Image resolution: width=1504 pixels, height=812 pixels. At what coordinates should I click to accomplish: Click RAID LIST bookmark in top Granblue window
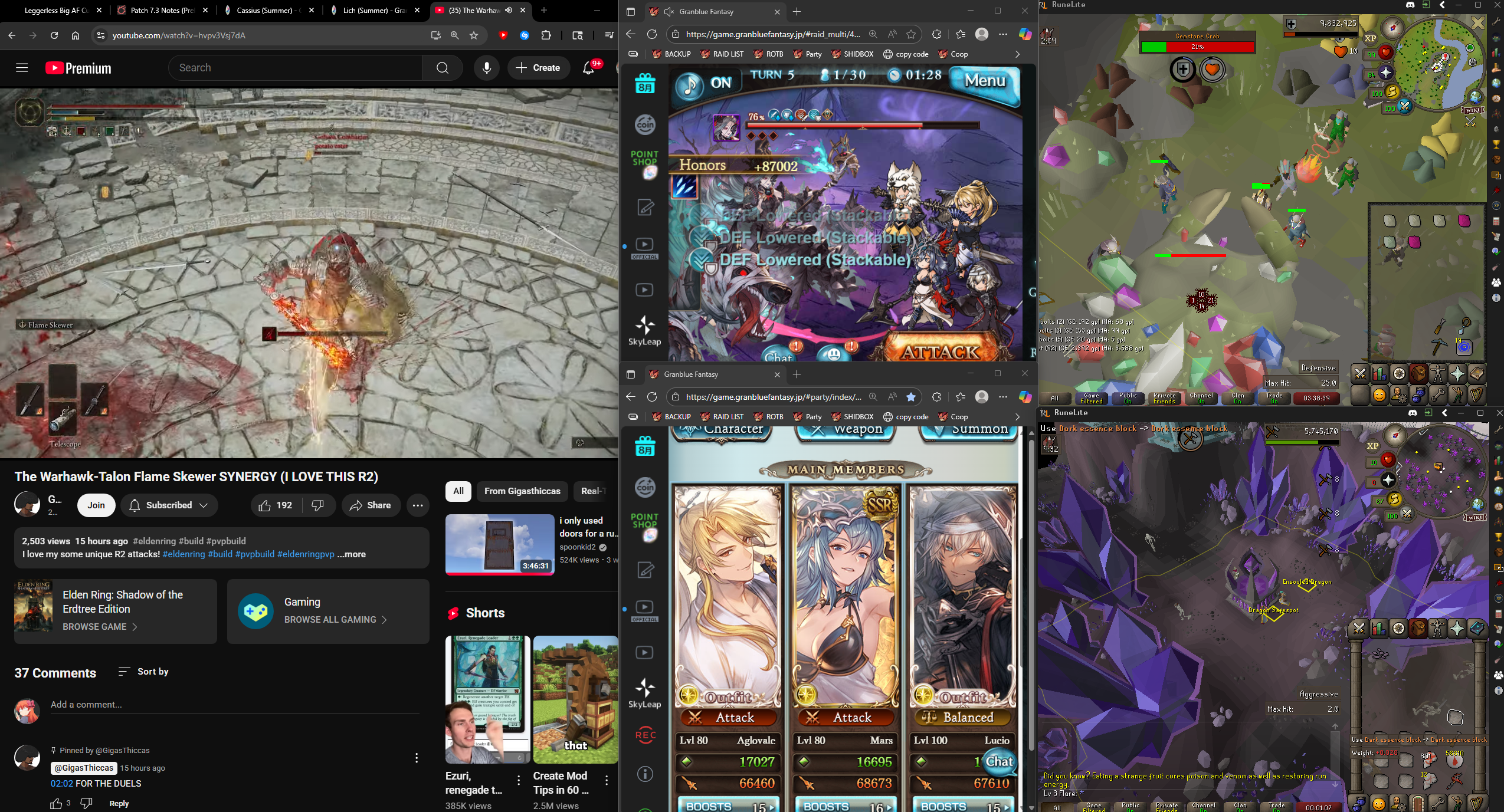[722, 54]
